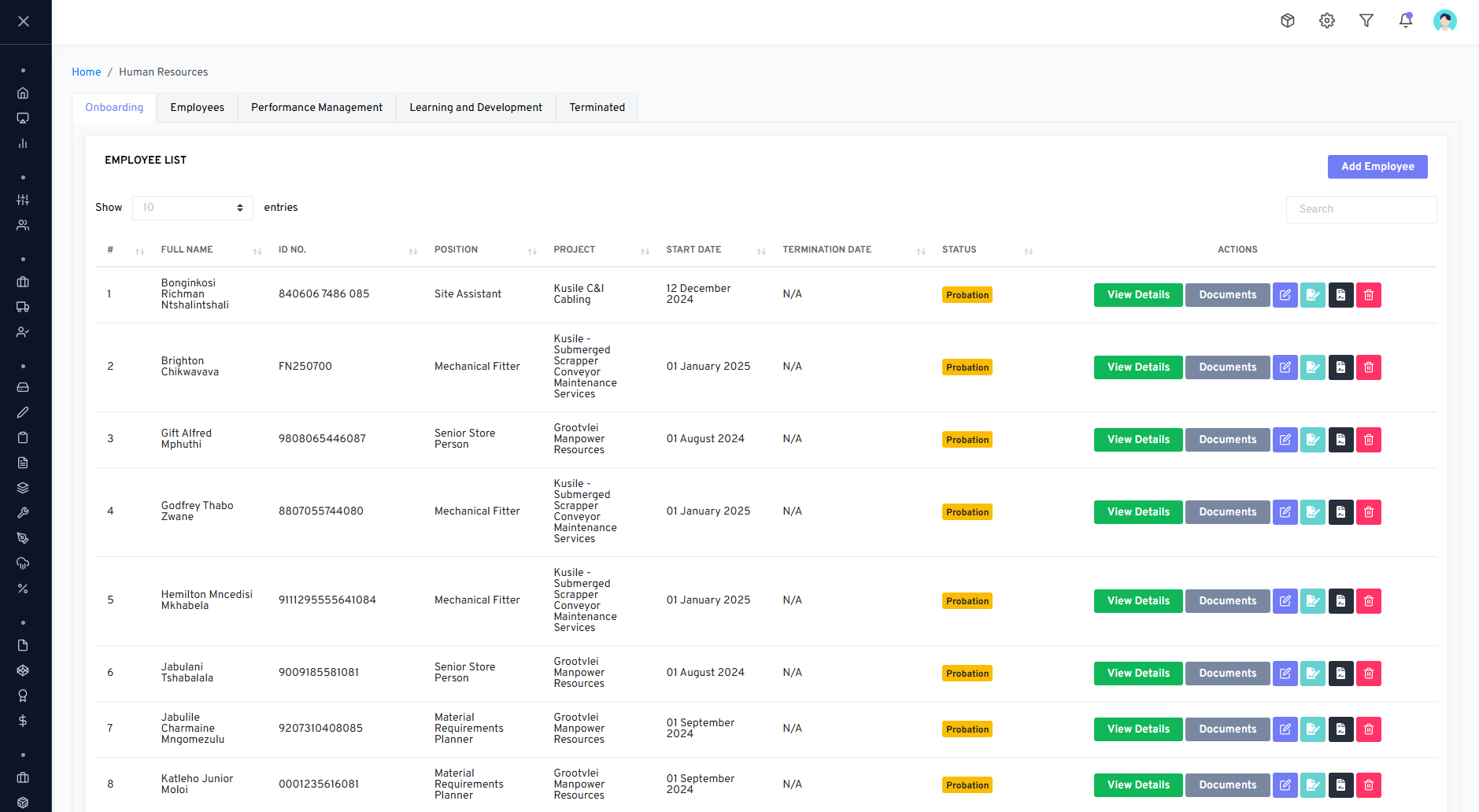Viewport: 1479px width, 812px height.
Task: Open the wrench tool icon in sidebar
Action: coord(23,513)
